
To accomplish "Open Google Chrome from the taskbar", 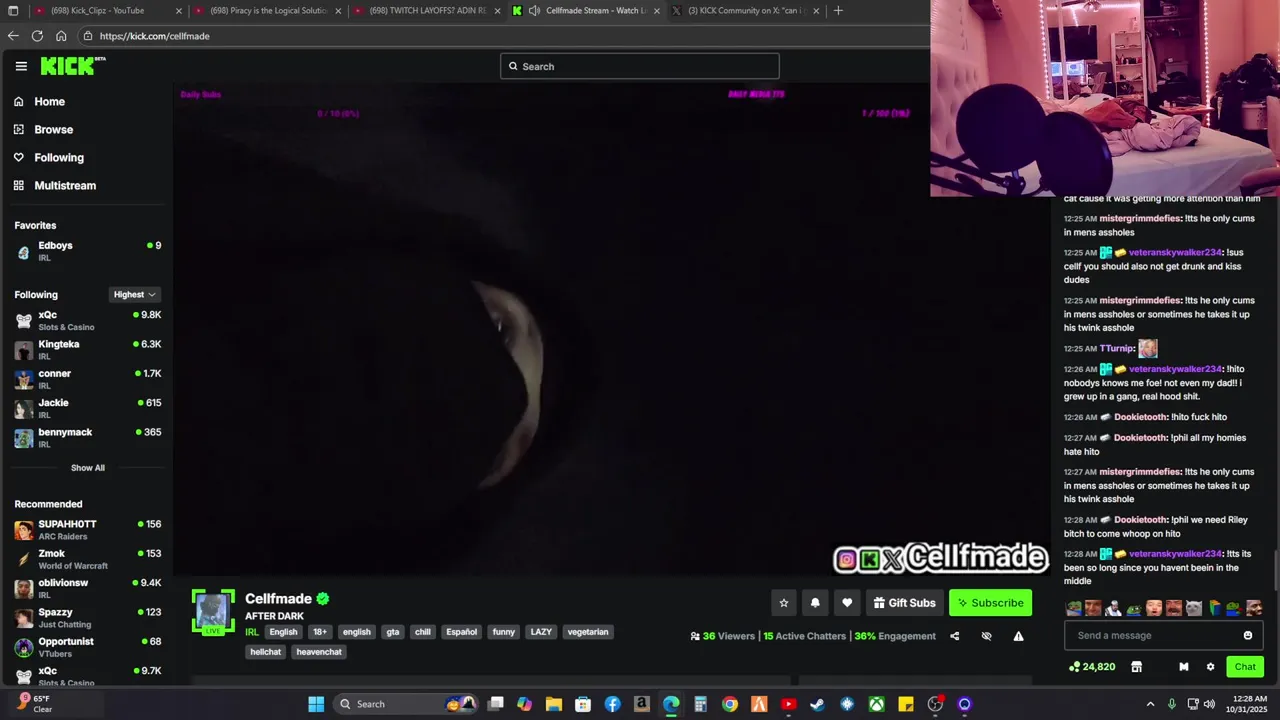I will [x=730, y=704].
